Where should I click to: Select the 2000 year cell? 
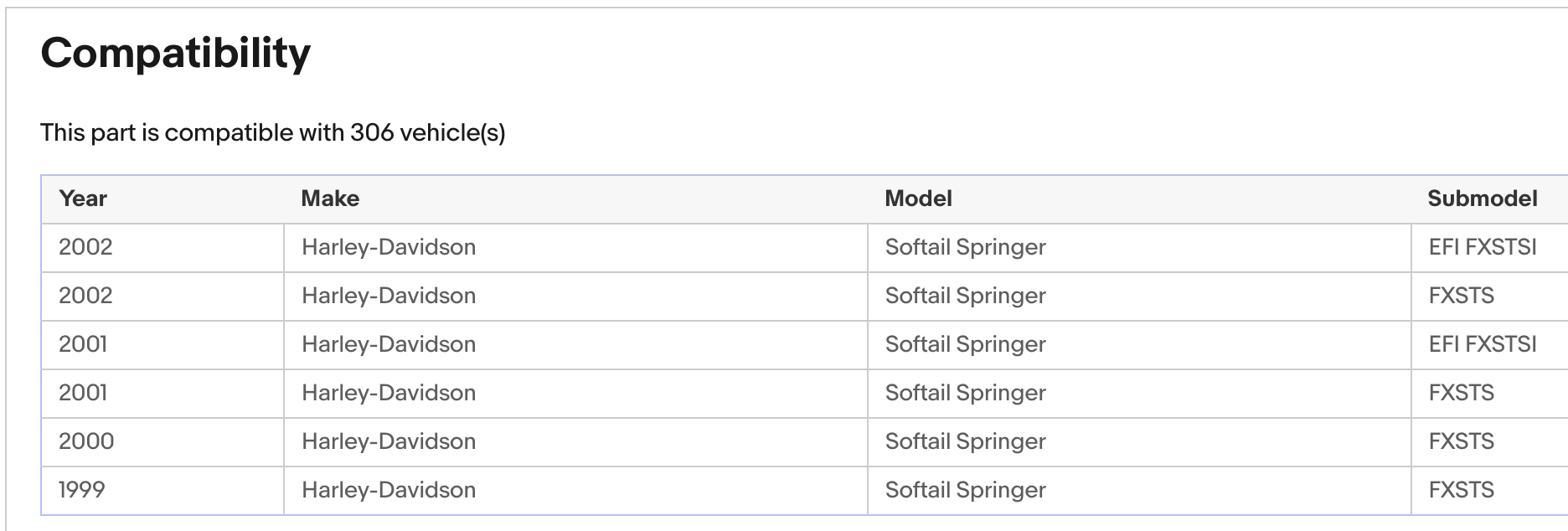coord(86,441)
